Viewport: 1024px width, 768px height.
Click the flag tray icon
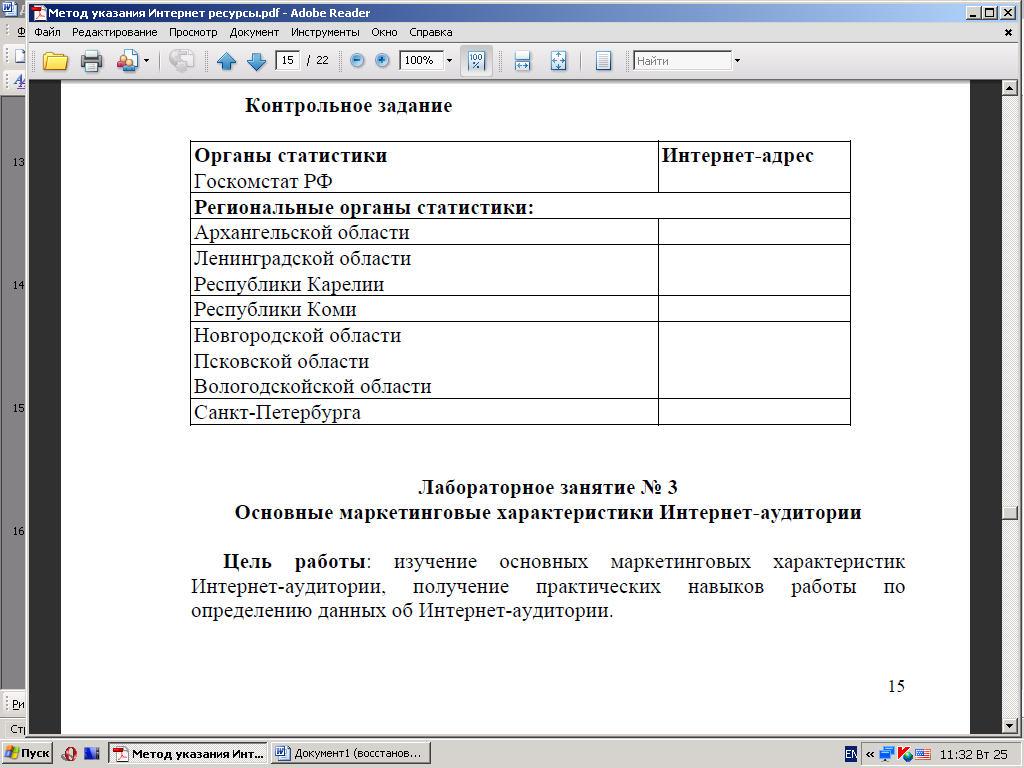pyautogui.click(x=923, y=754)
